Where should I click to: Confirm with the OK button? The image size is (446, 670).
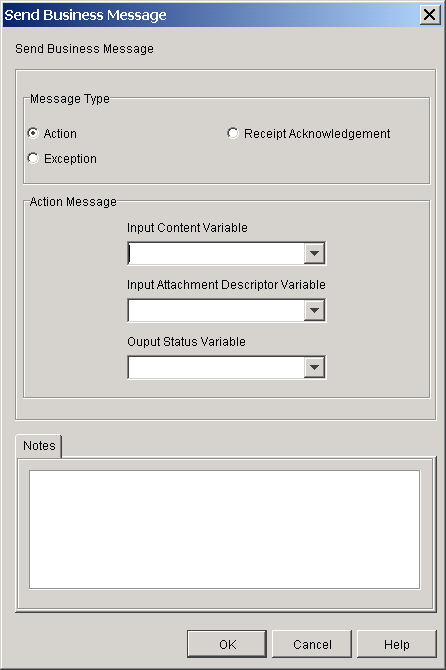click(227, 644)
